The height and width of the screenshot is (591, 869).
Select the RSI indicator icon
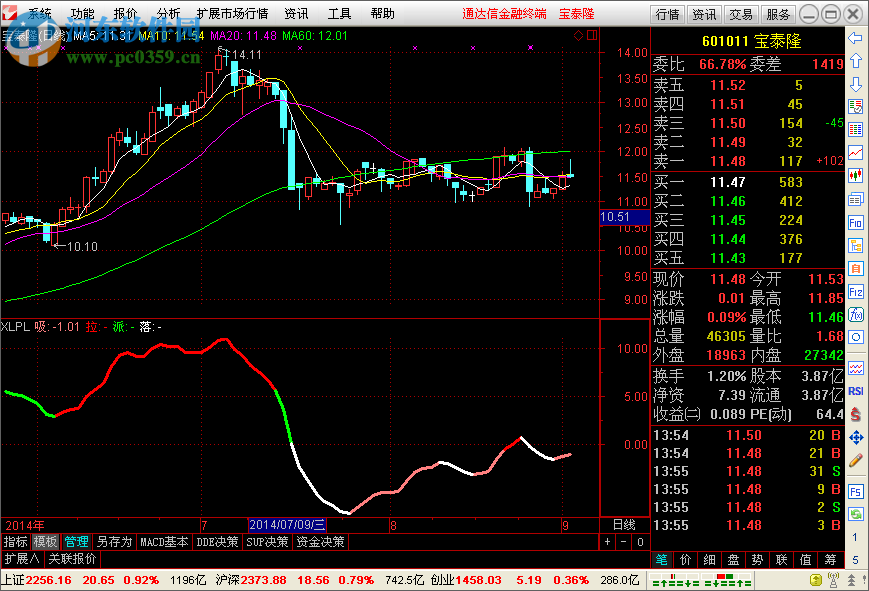click(x=855, y=391)
